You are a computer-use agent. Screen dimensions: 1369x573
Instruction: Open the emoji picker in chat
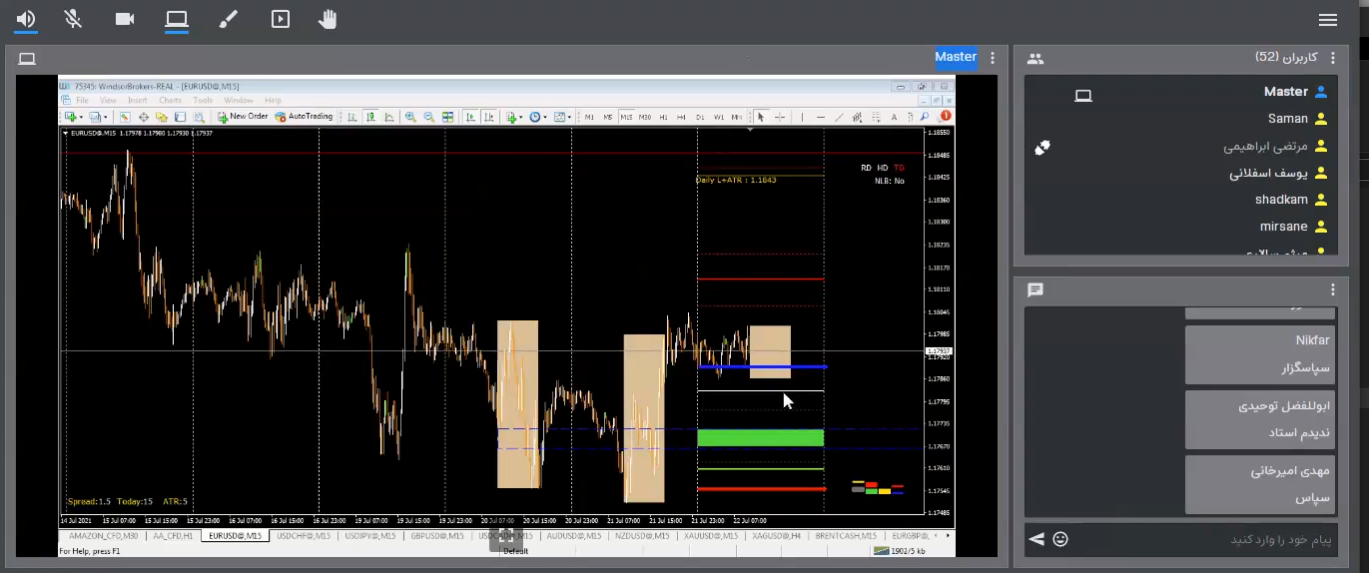pyautogui.click(x=1060, y=539)
